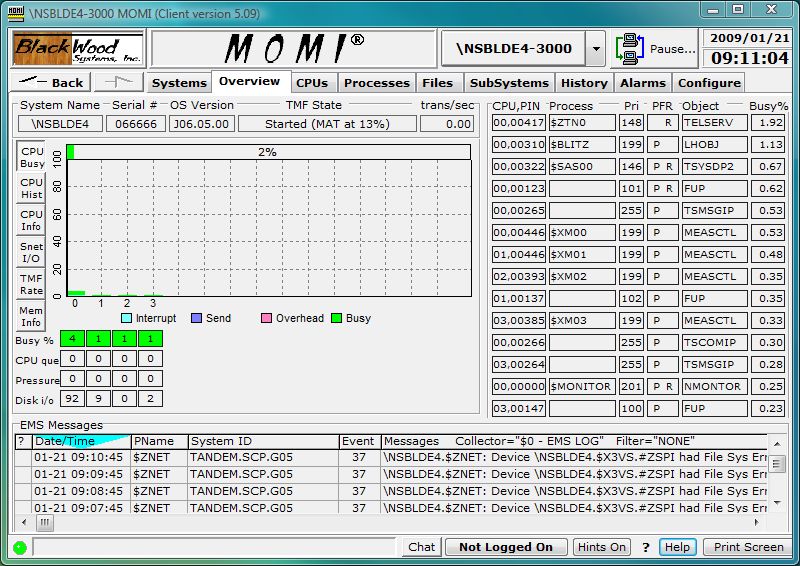Image resolution: width=800 pixels, height=566 pixels.
Task: Sort by the Date/Time column header
Action: pyautogui.click(x=82, y=441)
